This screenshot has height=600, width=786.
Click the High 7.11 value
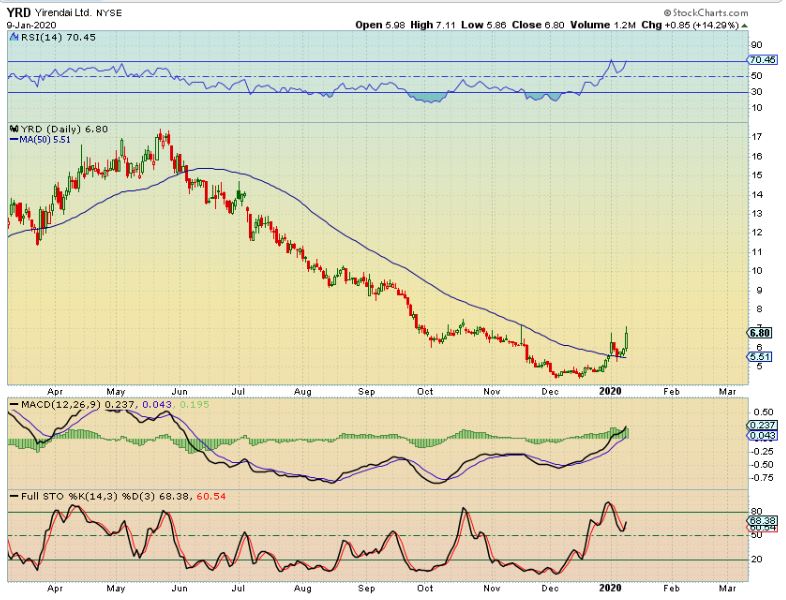pyautogui.click(x=433, y=25)
